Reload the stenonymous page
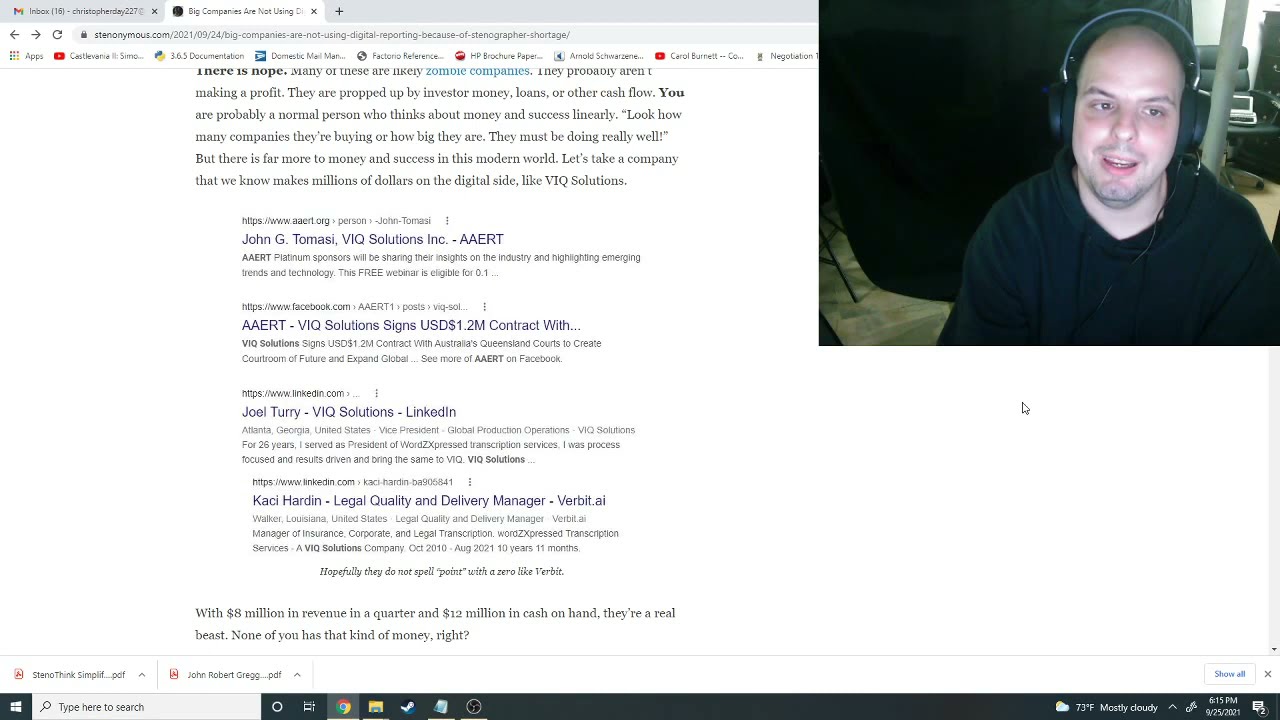This screenshot has height=720, width=1280. coord(57,34)
